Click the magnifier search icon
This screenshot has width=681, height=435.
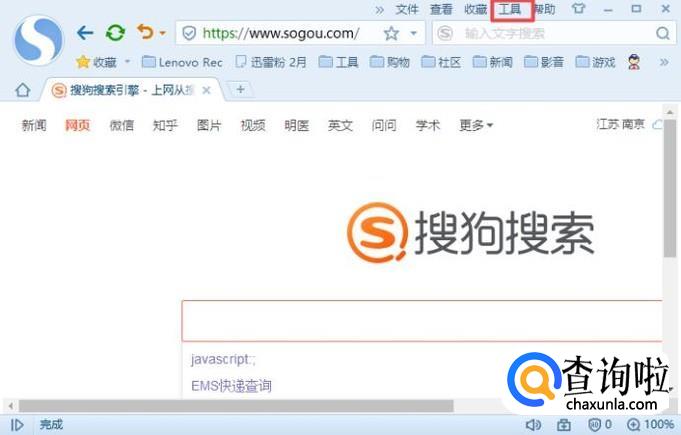click(x=663, y=33)
